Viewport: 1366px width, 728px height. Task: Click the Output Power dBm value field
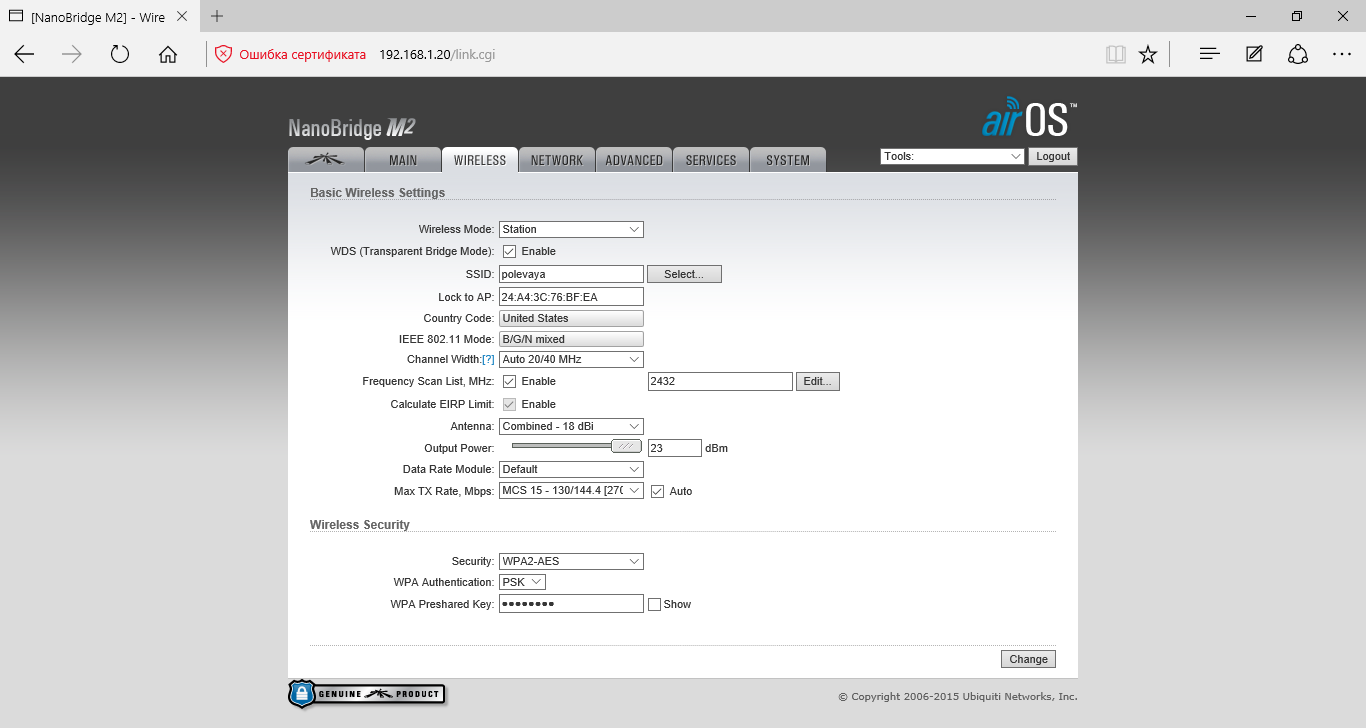coord(675,448)
